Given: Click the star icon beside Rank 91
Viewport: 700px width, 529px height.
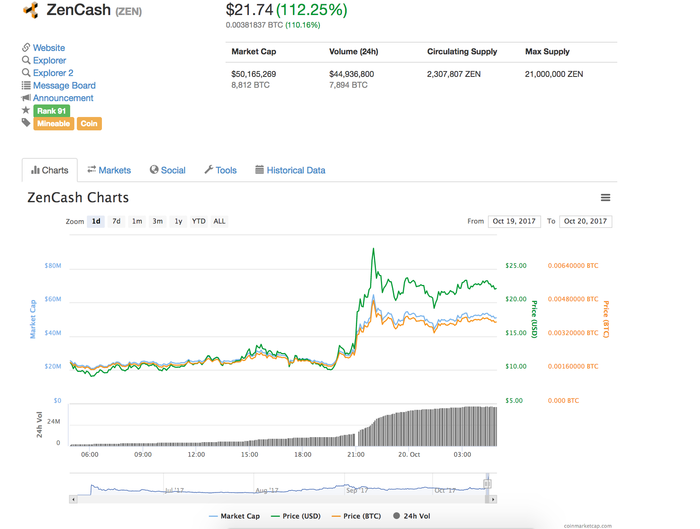Looking at the screenshot, I should click(x=26, y=111).
